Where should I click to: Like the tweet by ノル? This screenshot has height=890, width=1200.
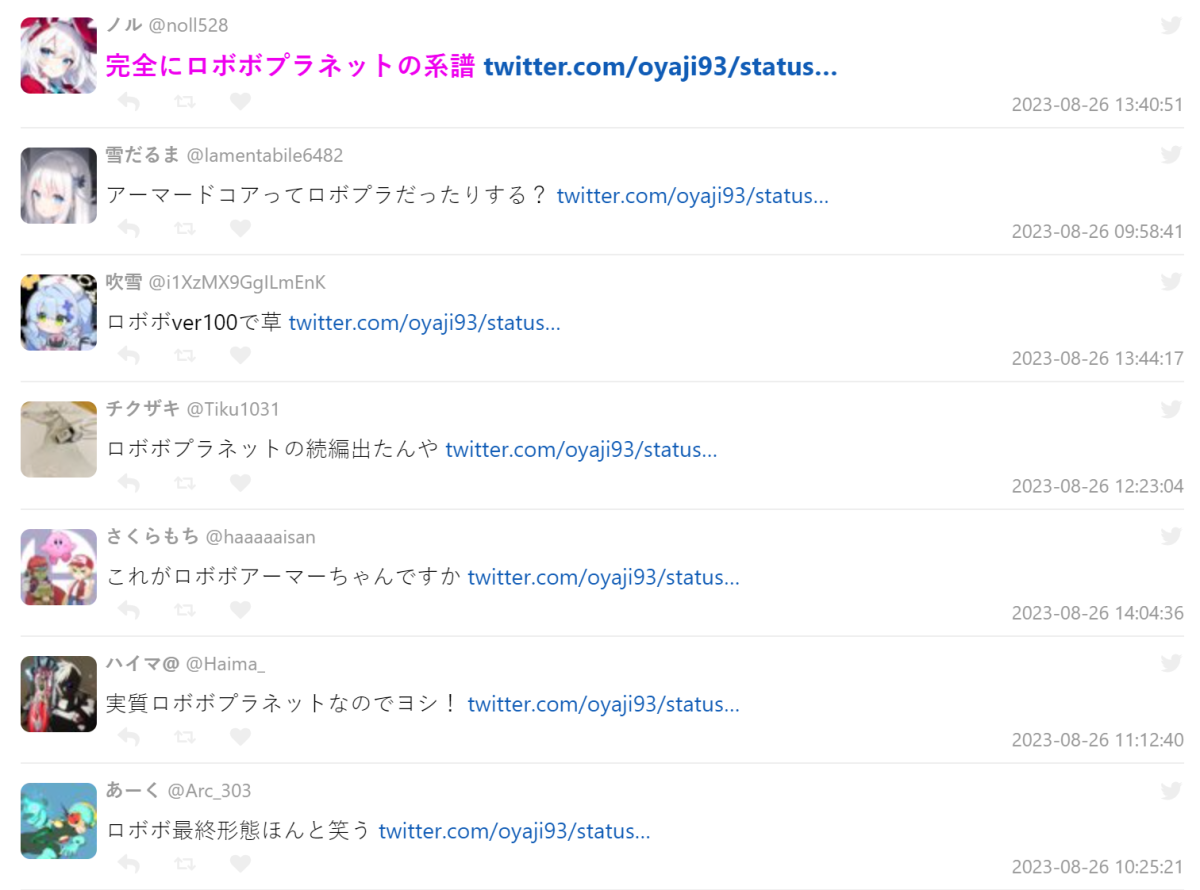(240, 102)
